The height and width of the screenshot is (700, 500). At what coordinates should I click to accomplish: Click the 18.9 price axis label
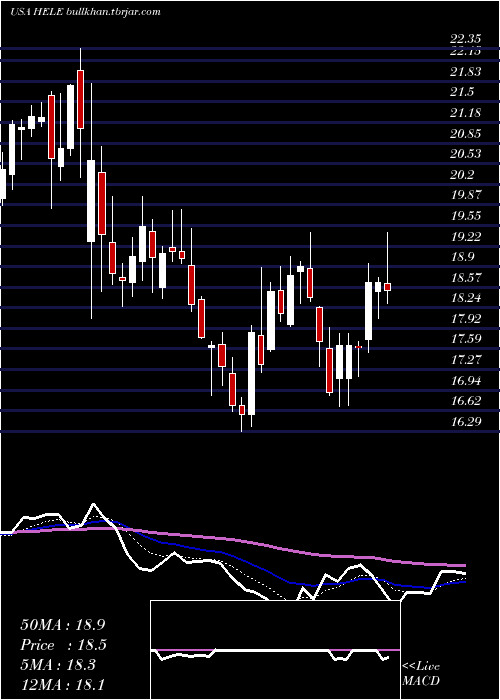click(x=462, y=257)
